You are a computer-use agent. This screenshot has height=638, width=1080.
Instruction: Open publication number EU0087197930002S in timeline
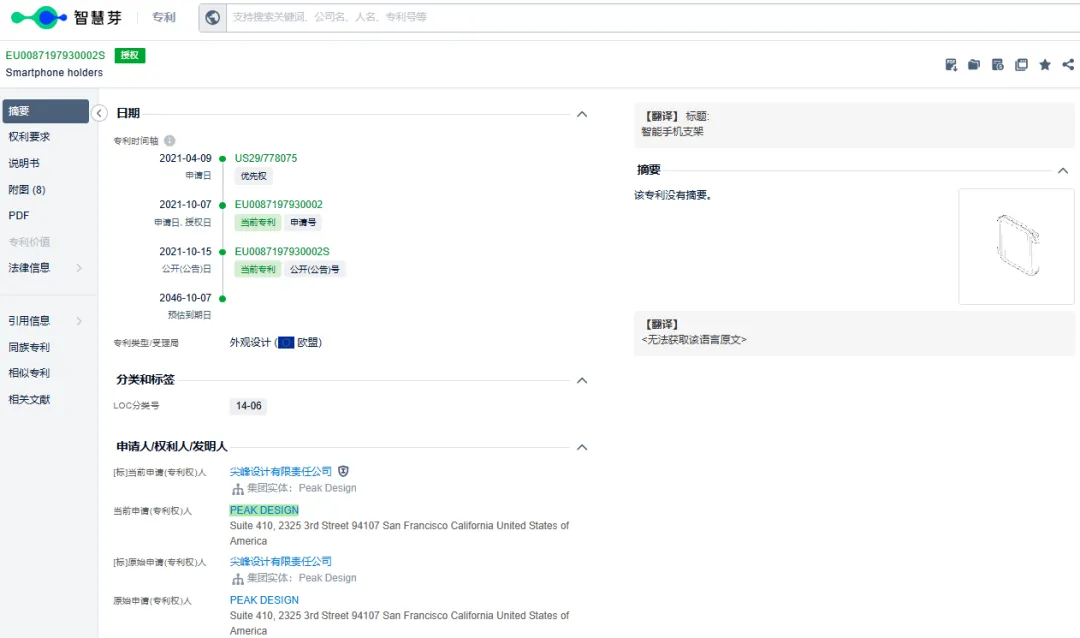[282, 251]
